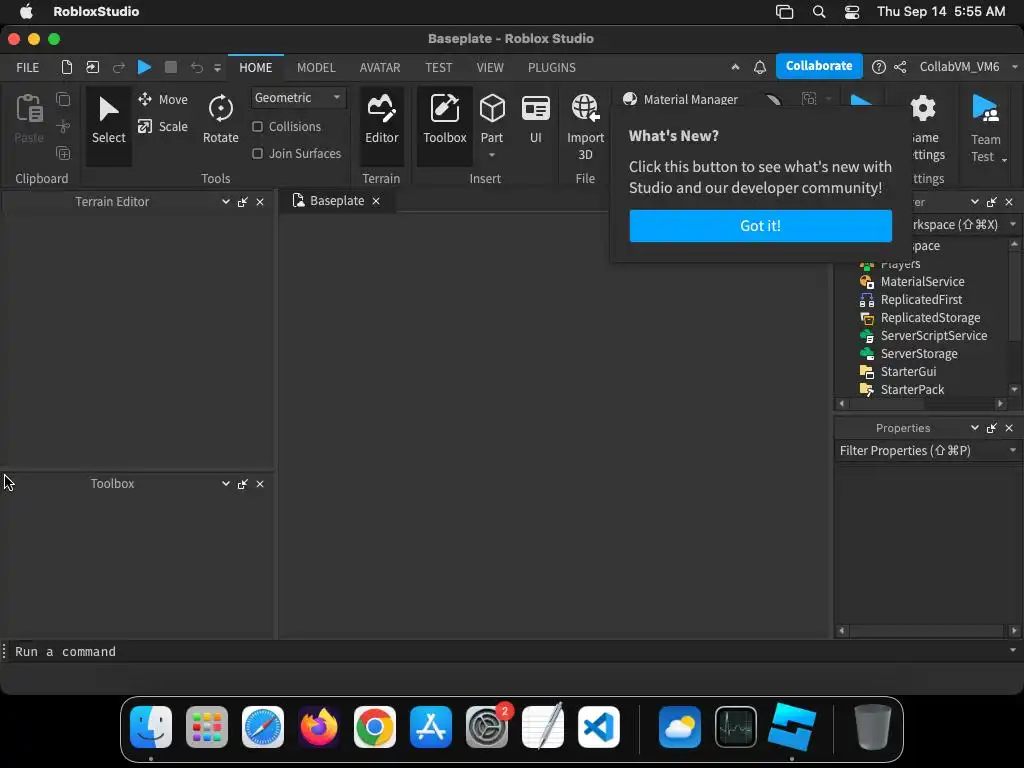1024x768 pixels.
Task: Undock the Toolbox panel
Action: pos(243,484)
